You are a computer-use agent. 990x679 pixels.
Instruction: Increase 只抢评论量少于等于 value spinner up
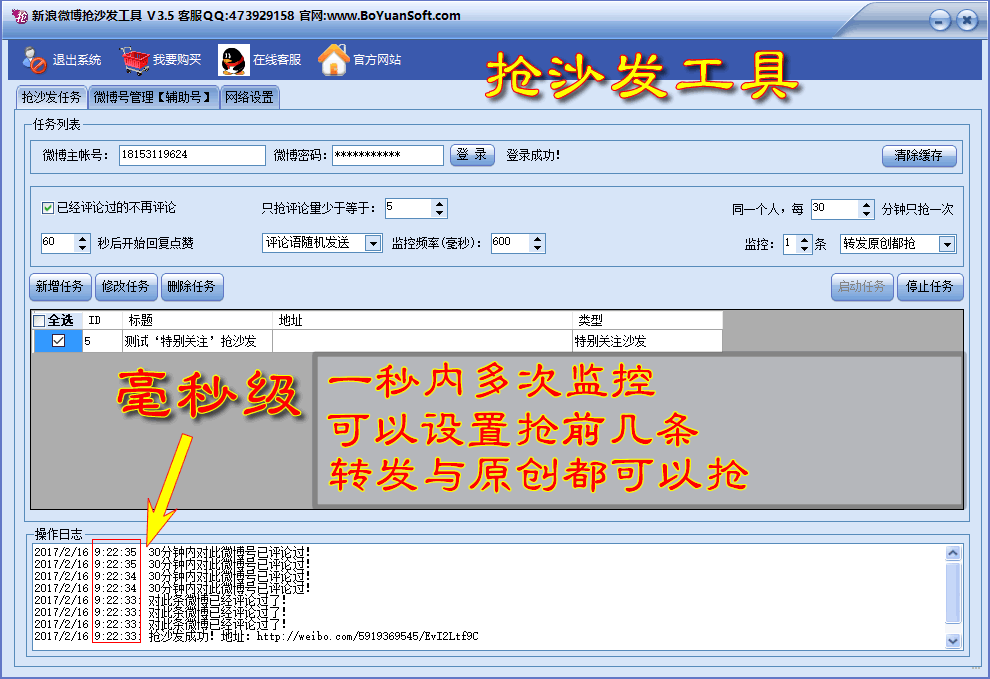coord(439,204)
